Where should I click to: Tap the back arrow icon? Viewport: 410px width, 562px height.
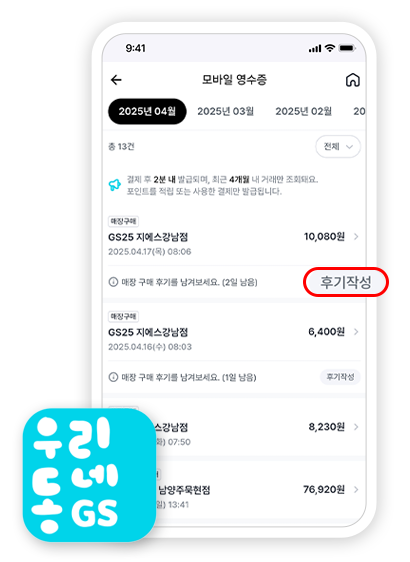pyautogui.click(x=116, y=80)
